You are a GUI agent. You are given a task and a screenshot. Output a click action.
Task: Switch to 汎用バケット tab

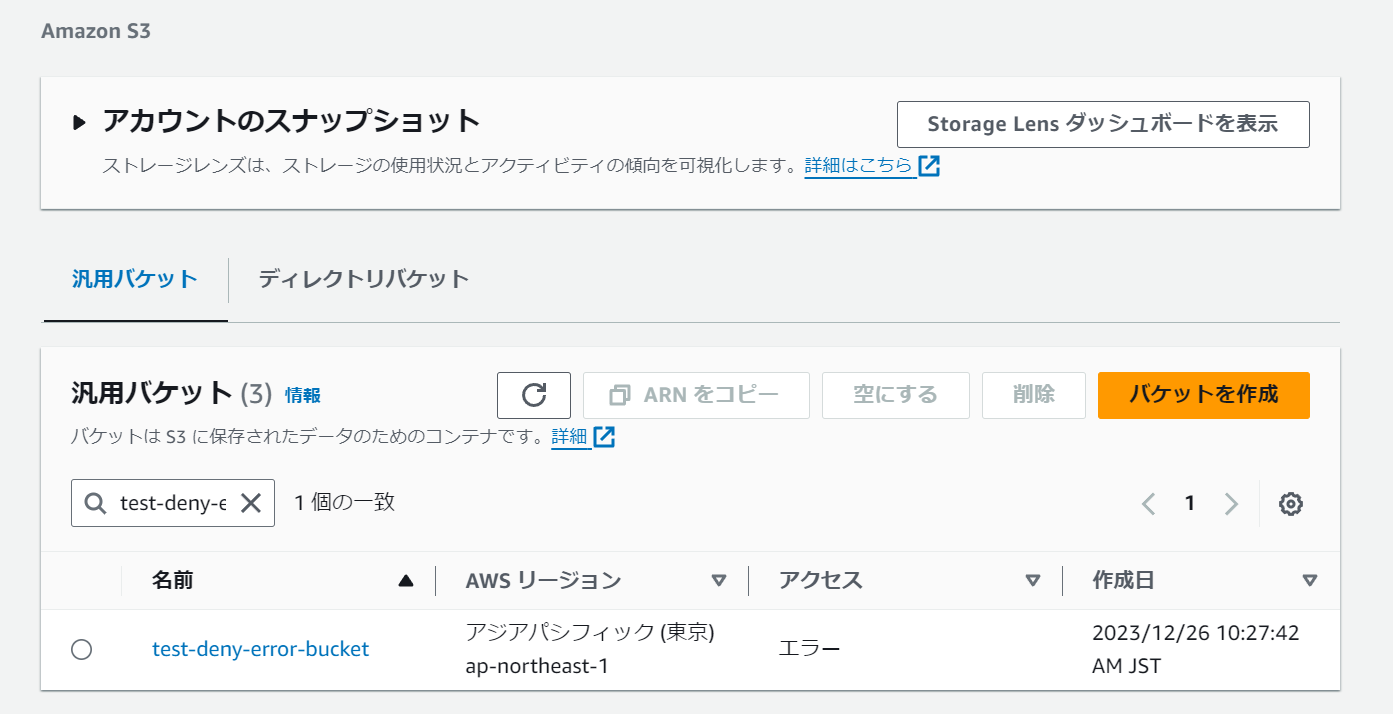(x=135, y=279)
